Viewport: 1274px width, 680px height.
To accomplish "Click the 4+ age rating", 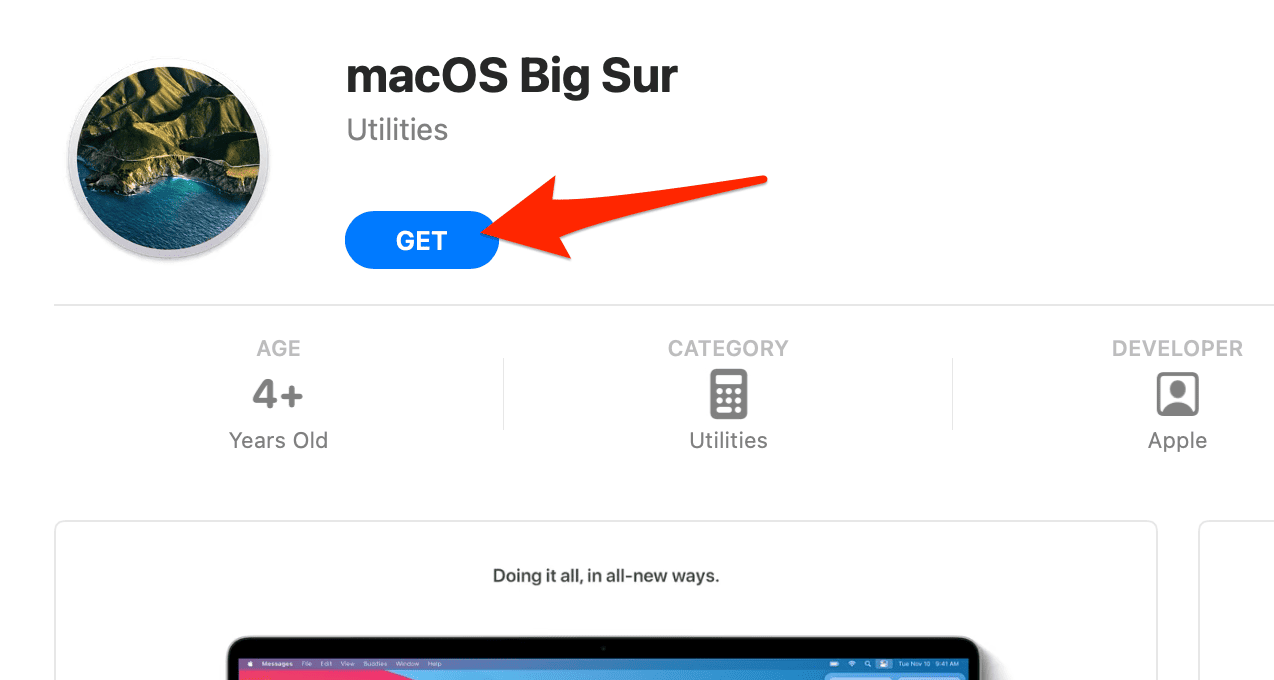I will 278,395.
